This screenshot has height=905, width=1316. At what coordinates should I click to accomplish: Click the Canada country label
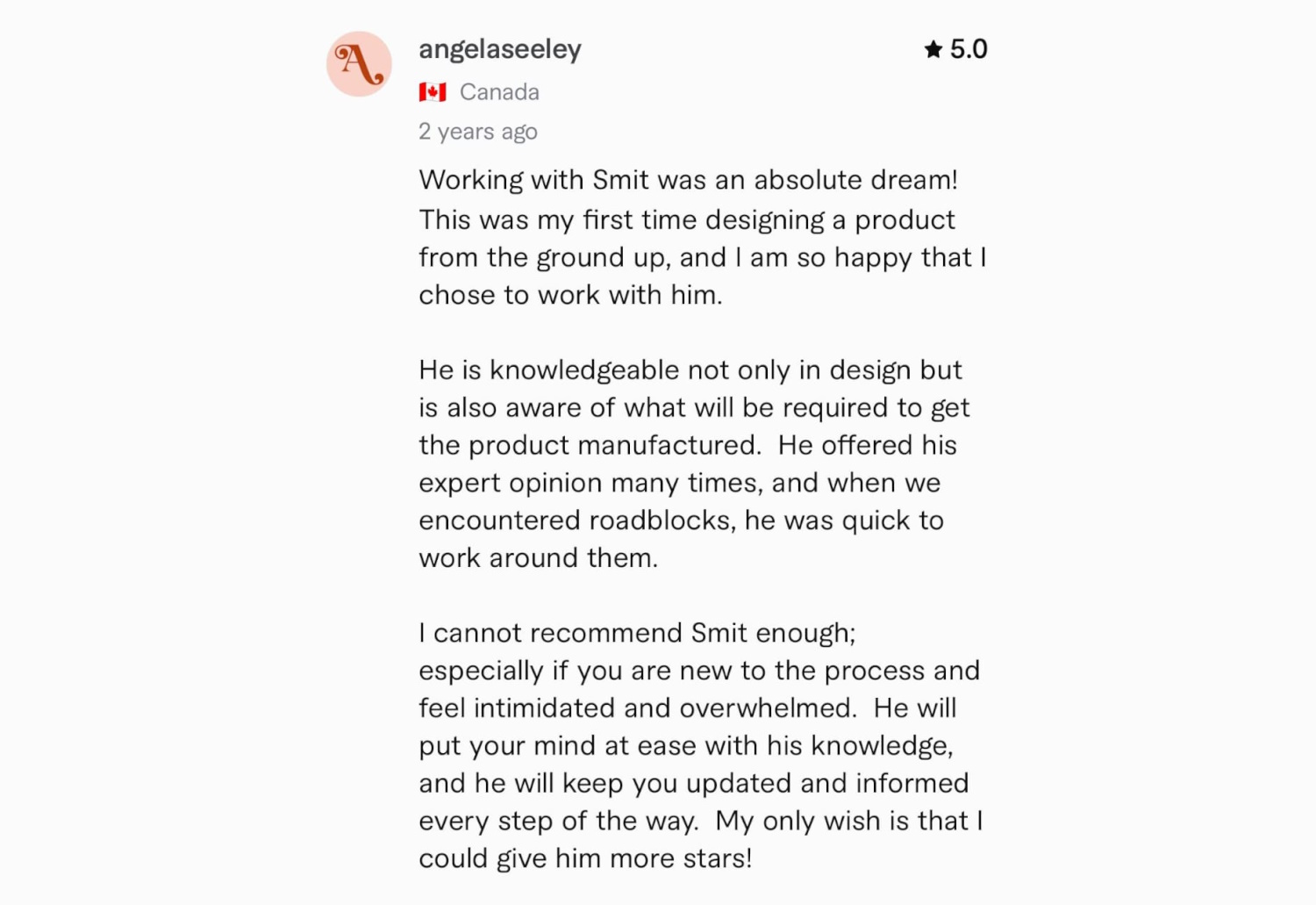[x=499, y=92]
